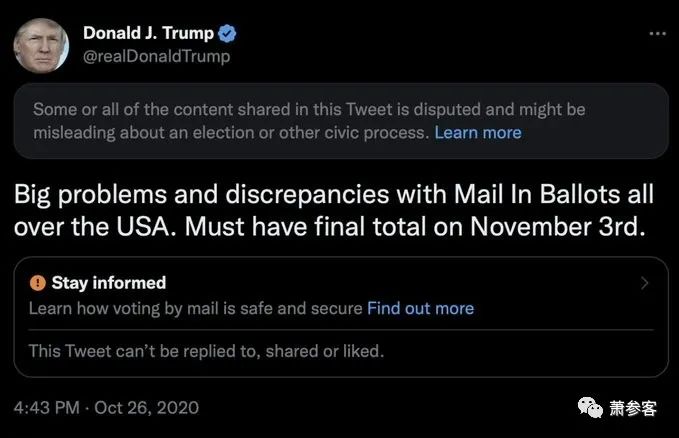Open the Donald J. Trump display name

pyautogui.click(x=149, y=33)
